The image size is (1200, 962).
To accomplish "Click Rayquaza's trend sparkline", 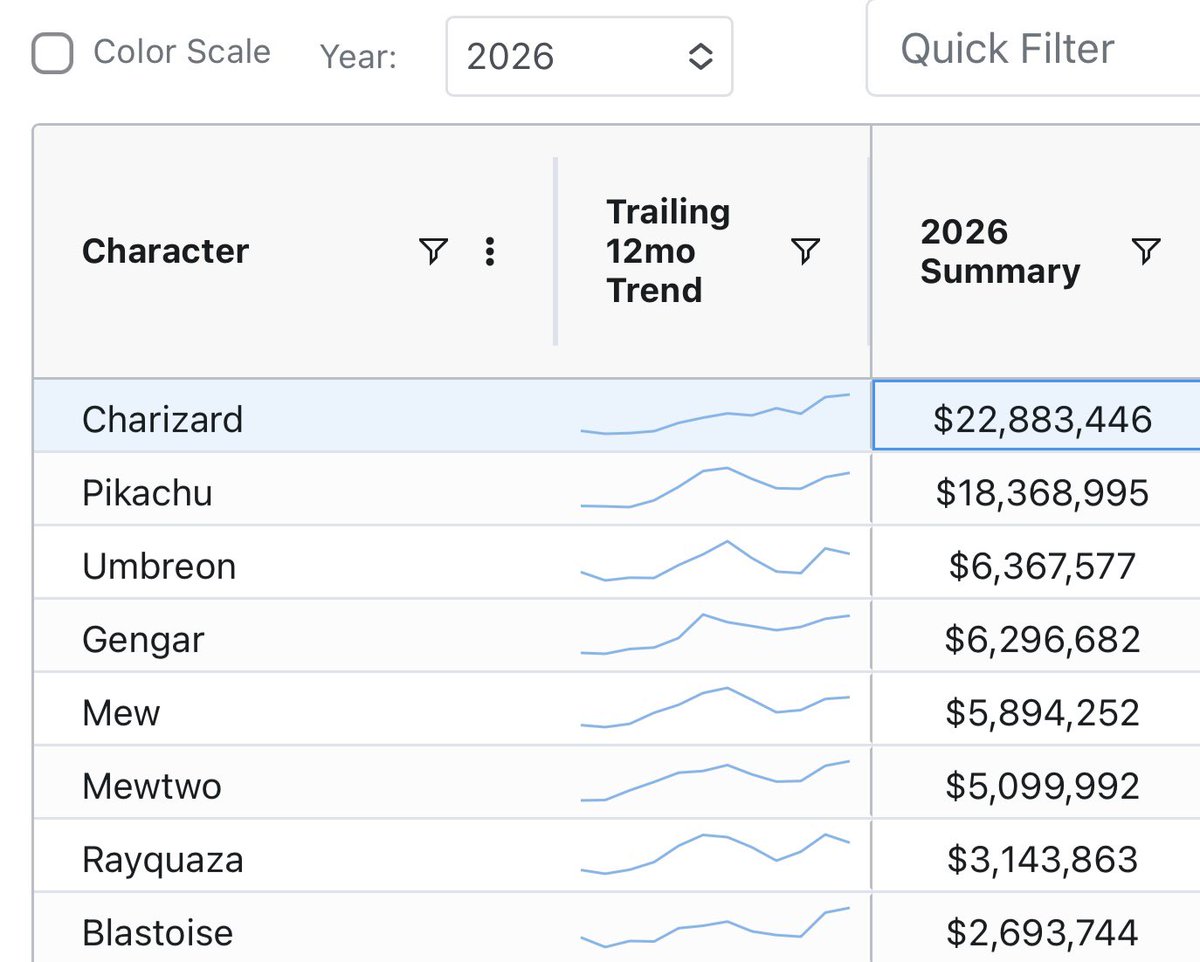I will pyautogui.click(x=715, y=854).
